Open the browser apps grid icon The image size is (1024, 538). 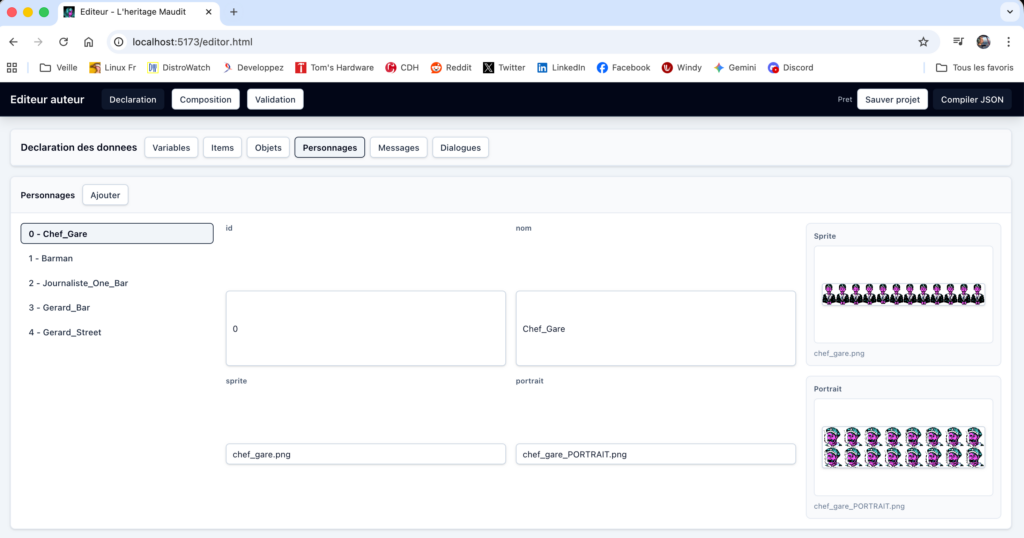[12, 67]
